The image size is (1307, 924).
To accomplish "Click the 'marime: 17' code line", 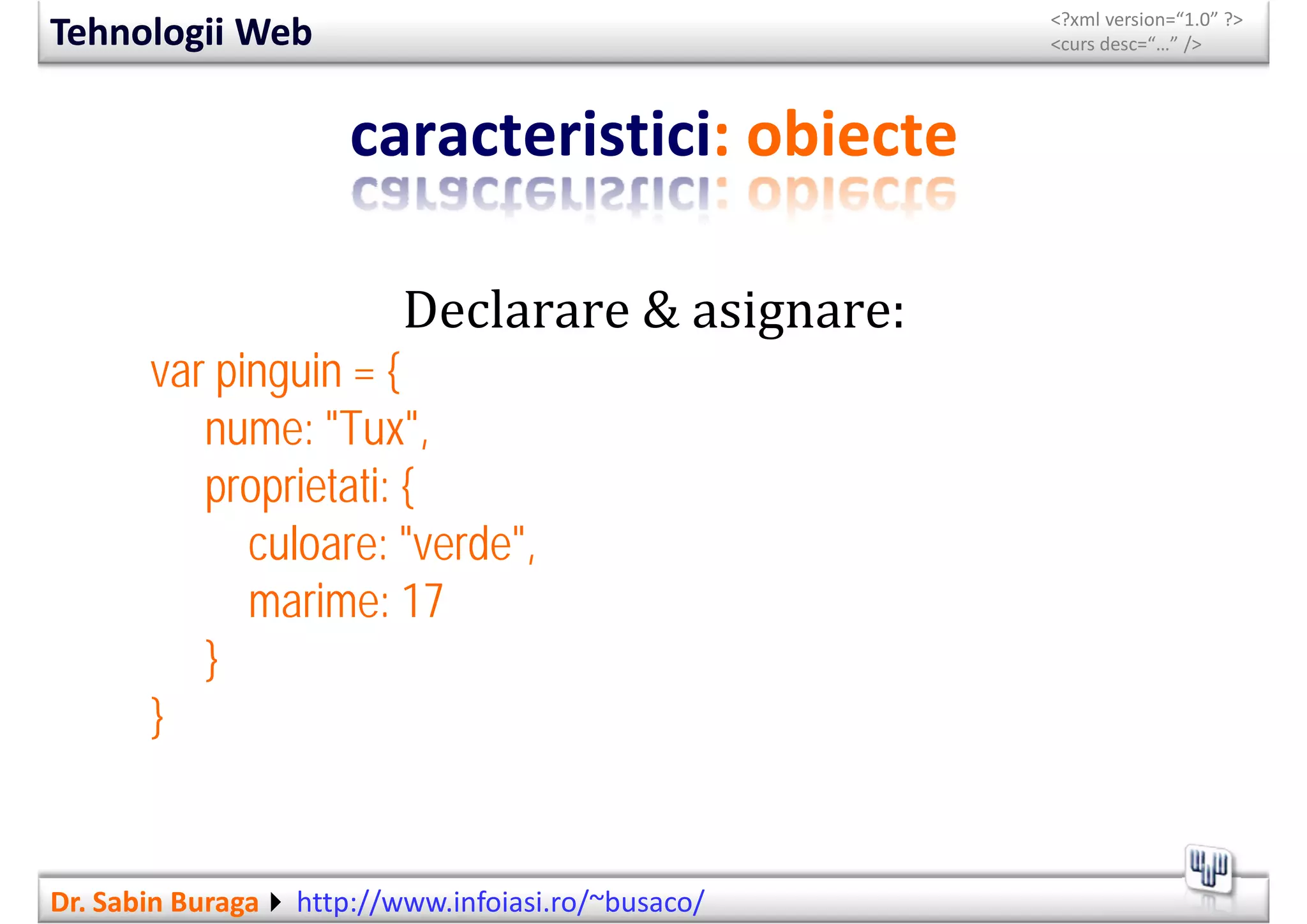I will pyautogui.click(x=345, y=601).
